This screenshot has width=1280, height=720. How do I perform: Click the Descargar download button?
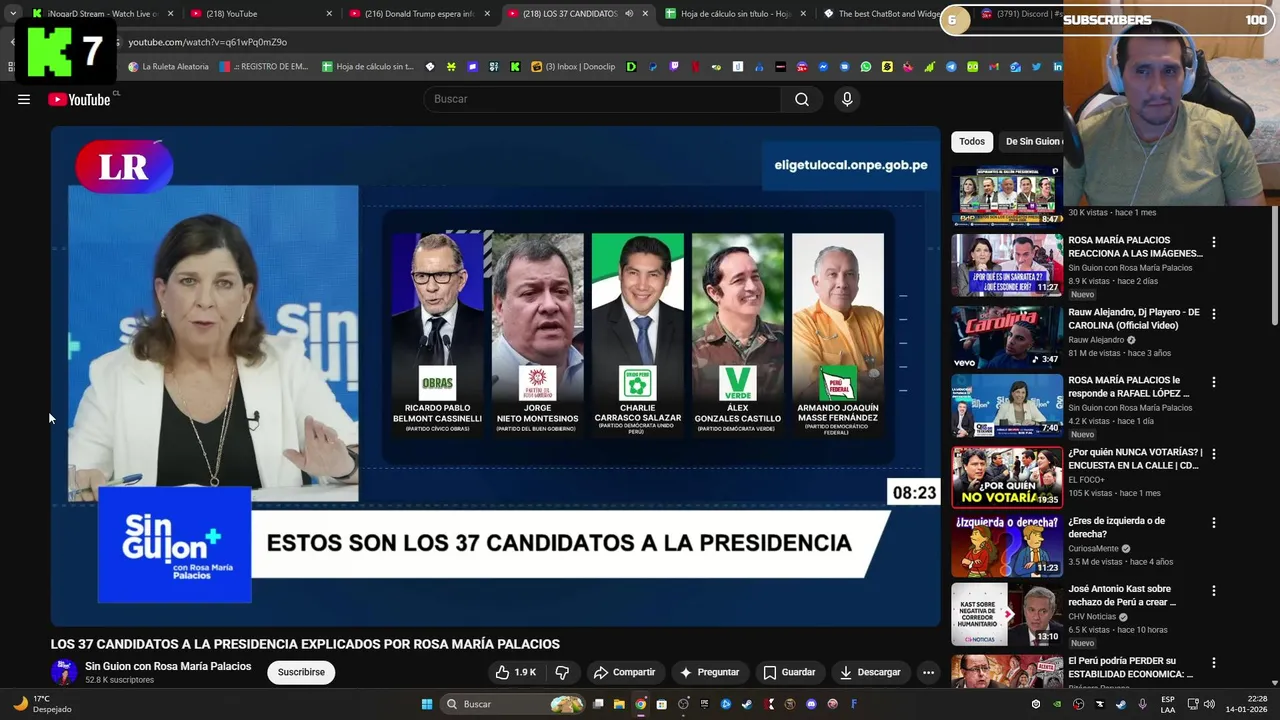click(x=870, y=672)
